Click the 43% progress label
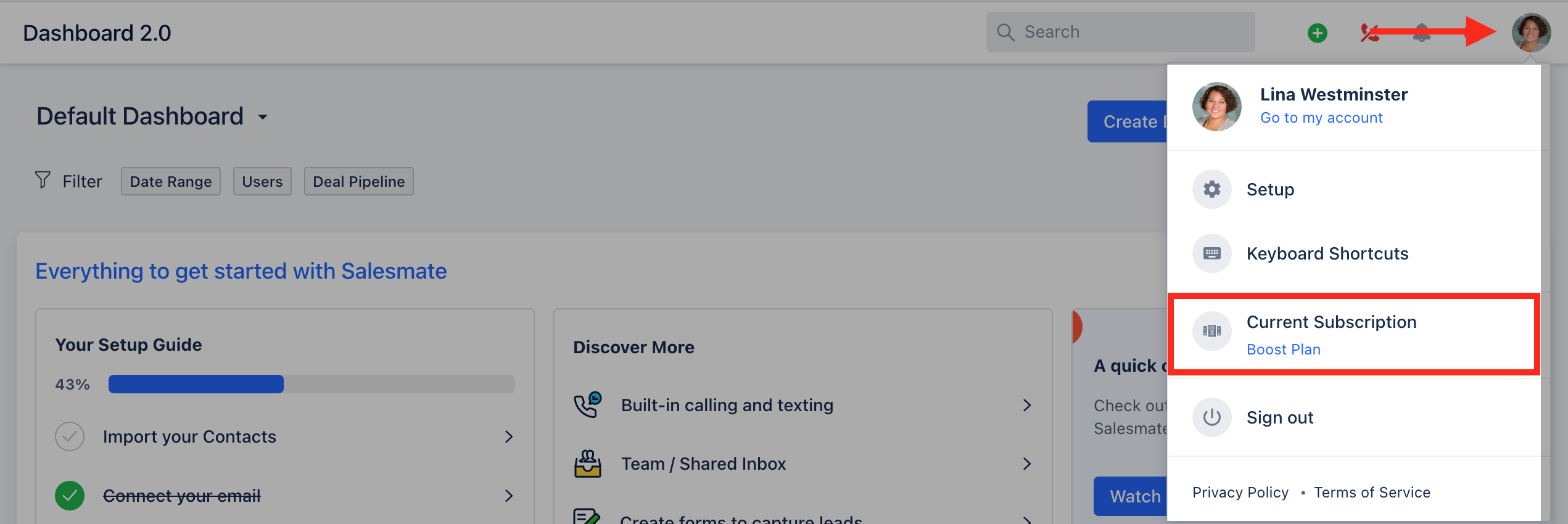Screen dimensions: 1568x524 (x=73, y=384)
